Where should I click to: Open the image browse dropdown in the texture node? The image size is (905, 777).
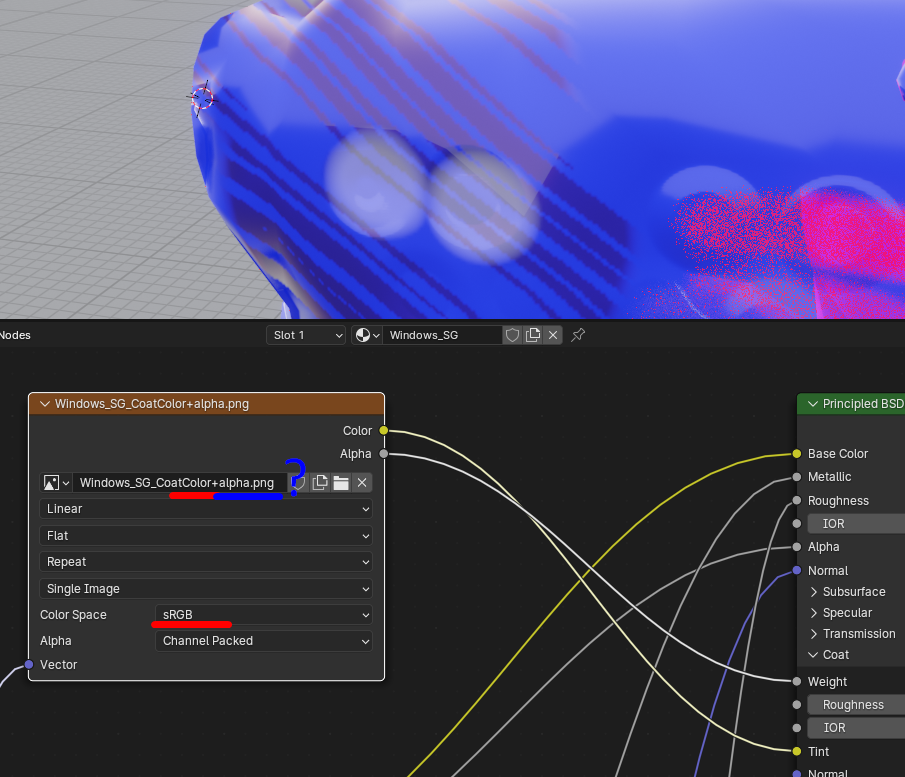coord(56,483)
